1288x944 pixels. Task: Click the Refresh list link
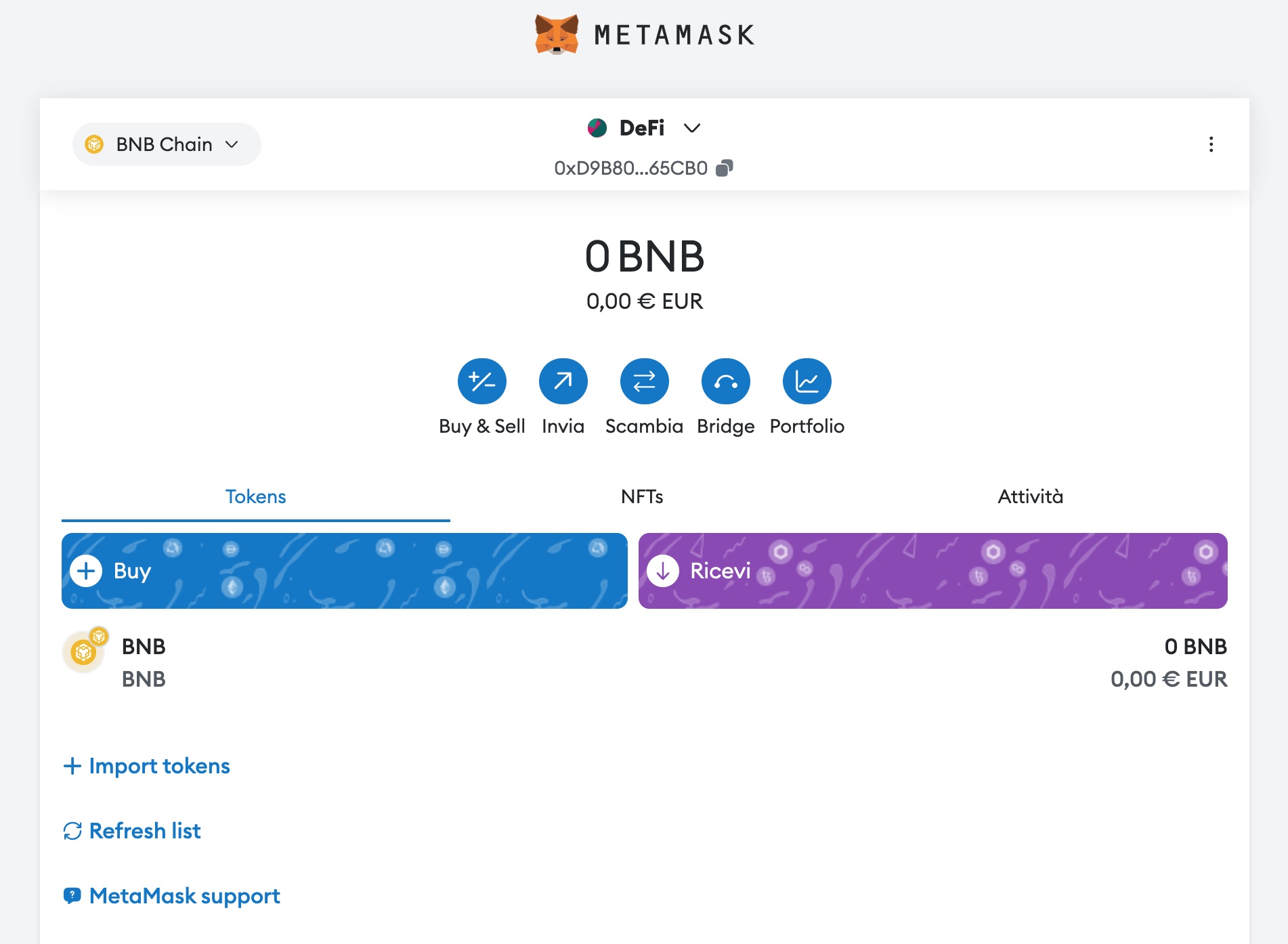pos(145,831)
